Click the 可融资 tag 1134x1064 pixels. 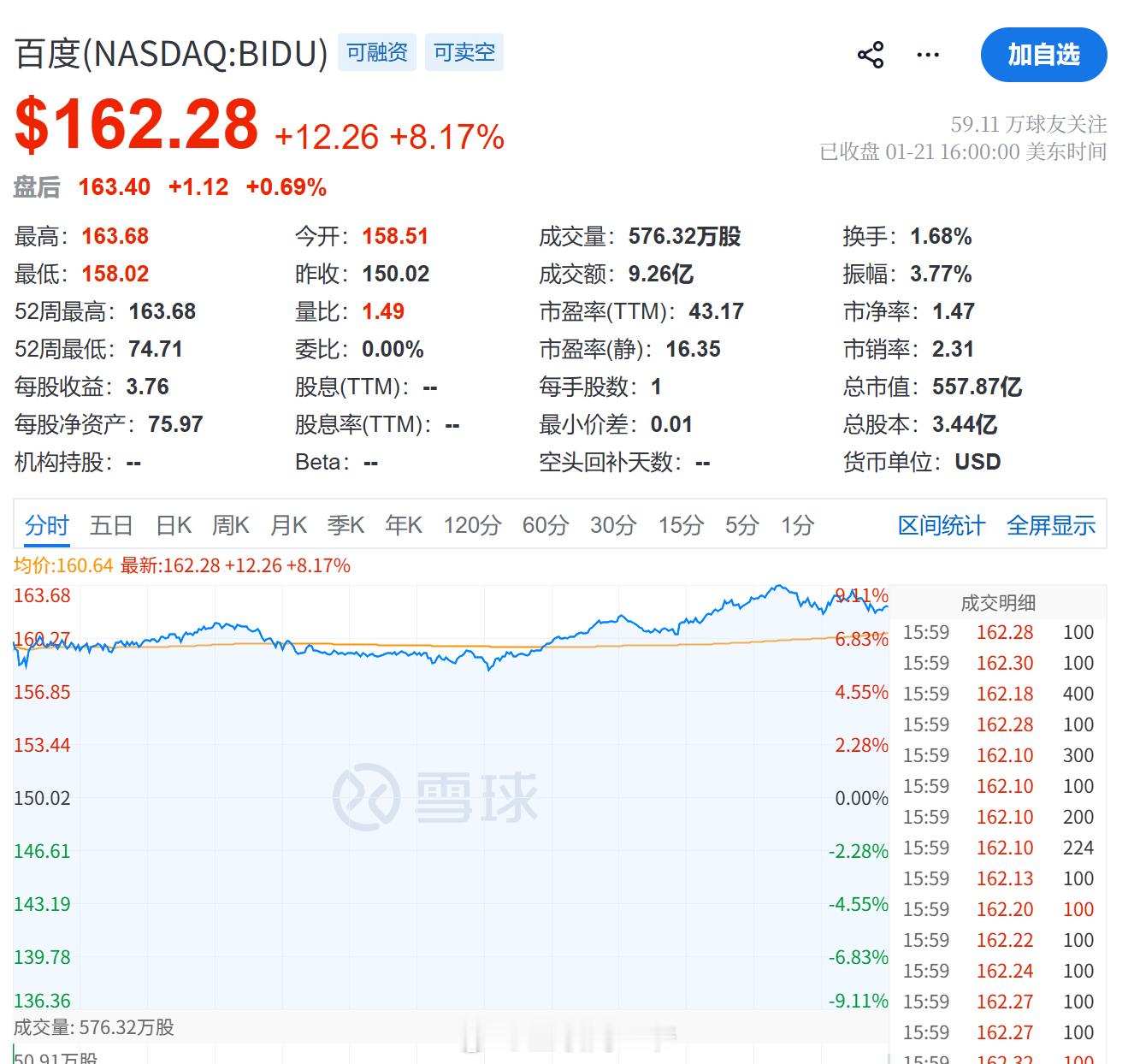(x=377, y=52)
